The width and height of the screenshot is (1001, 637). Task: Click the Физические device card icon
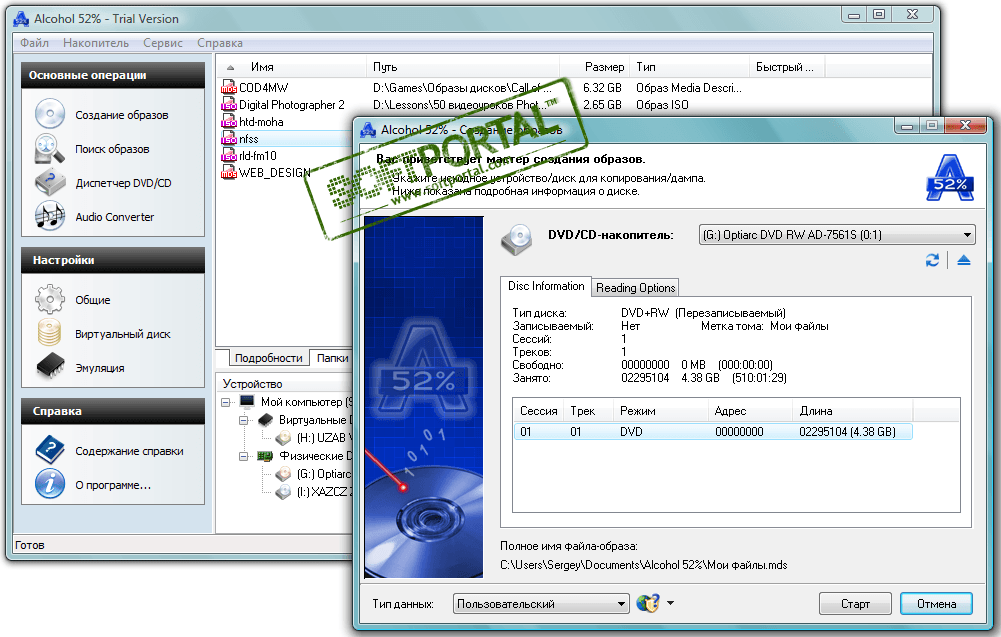coord(265,456)
